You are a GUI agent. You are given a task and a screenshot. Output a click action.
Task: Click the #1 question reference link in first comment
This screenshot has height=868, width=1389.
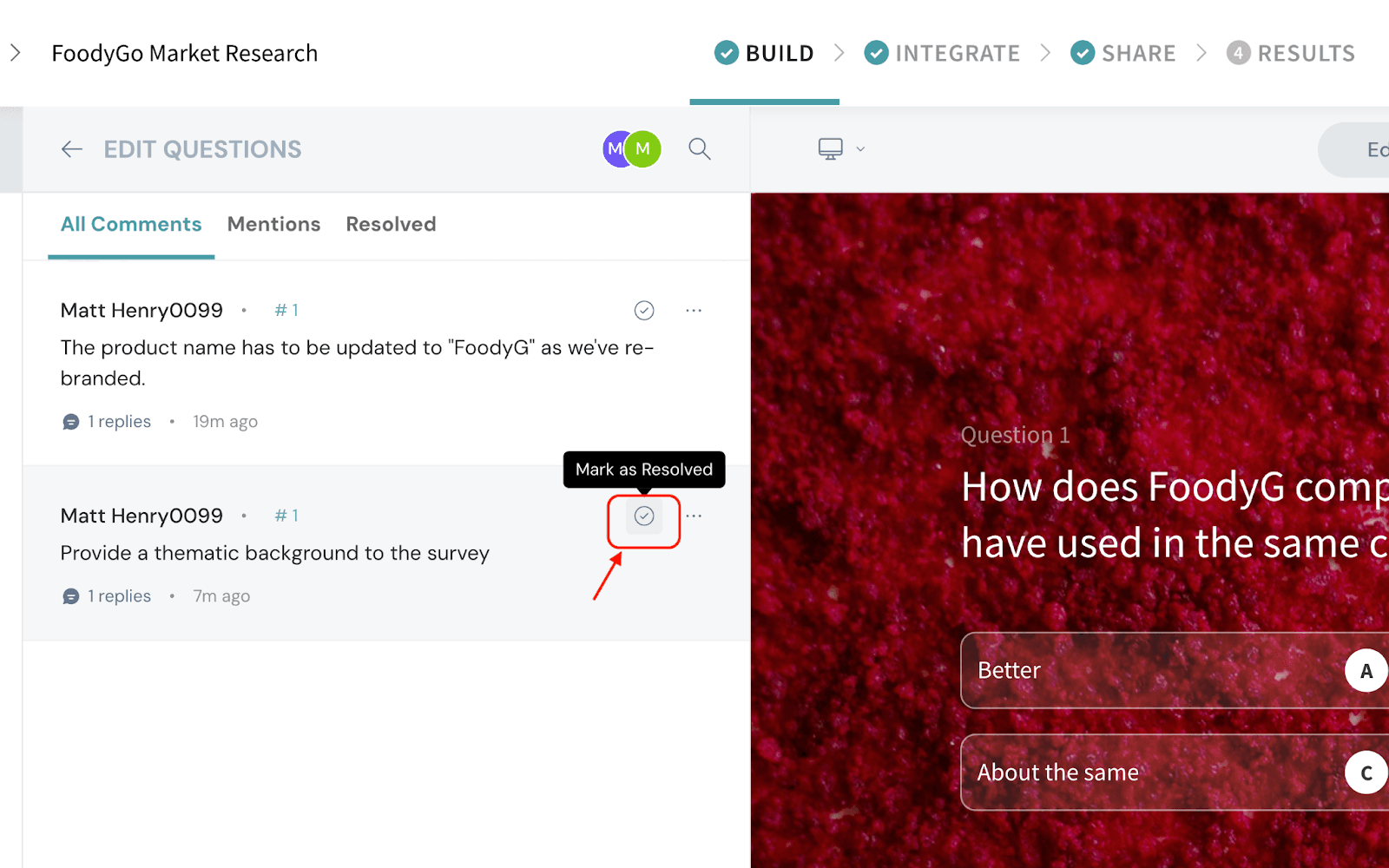pyautogui.click(x=286, y=311)
